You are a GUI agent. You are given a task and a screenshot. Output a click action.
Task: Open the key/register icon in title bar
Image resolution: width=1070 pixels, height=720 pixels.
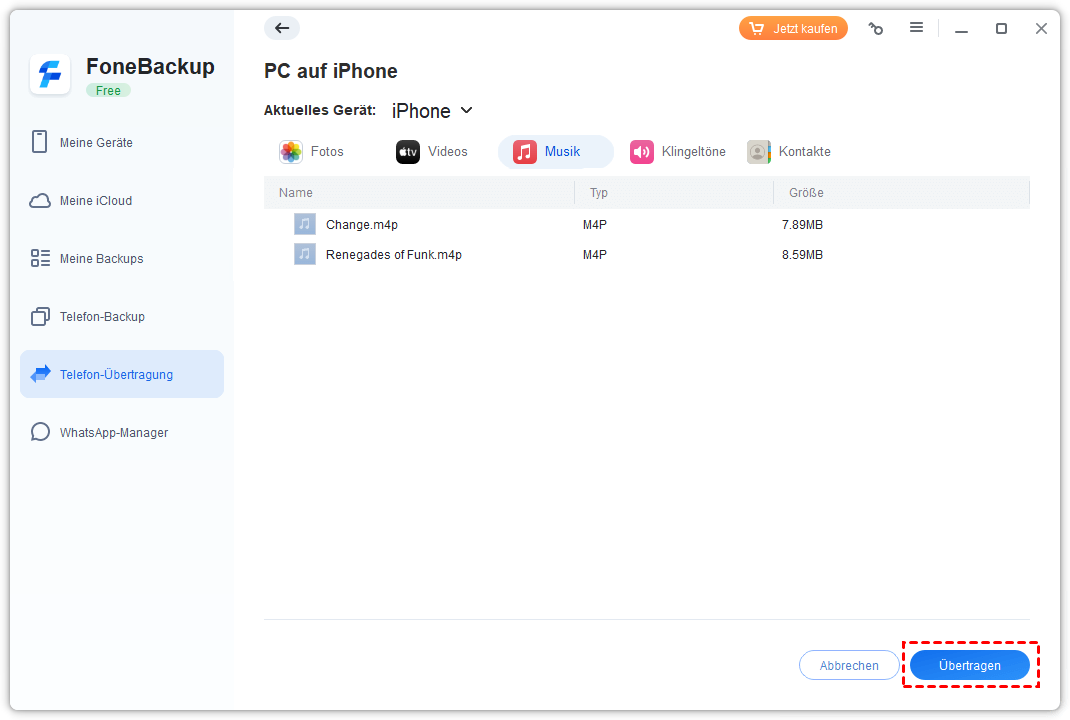click(876, 29)
